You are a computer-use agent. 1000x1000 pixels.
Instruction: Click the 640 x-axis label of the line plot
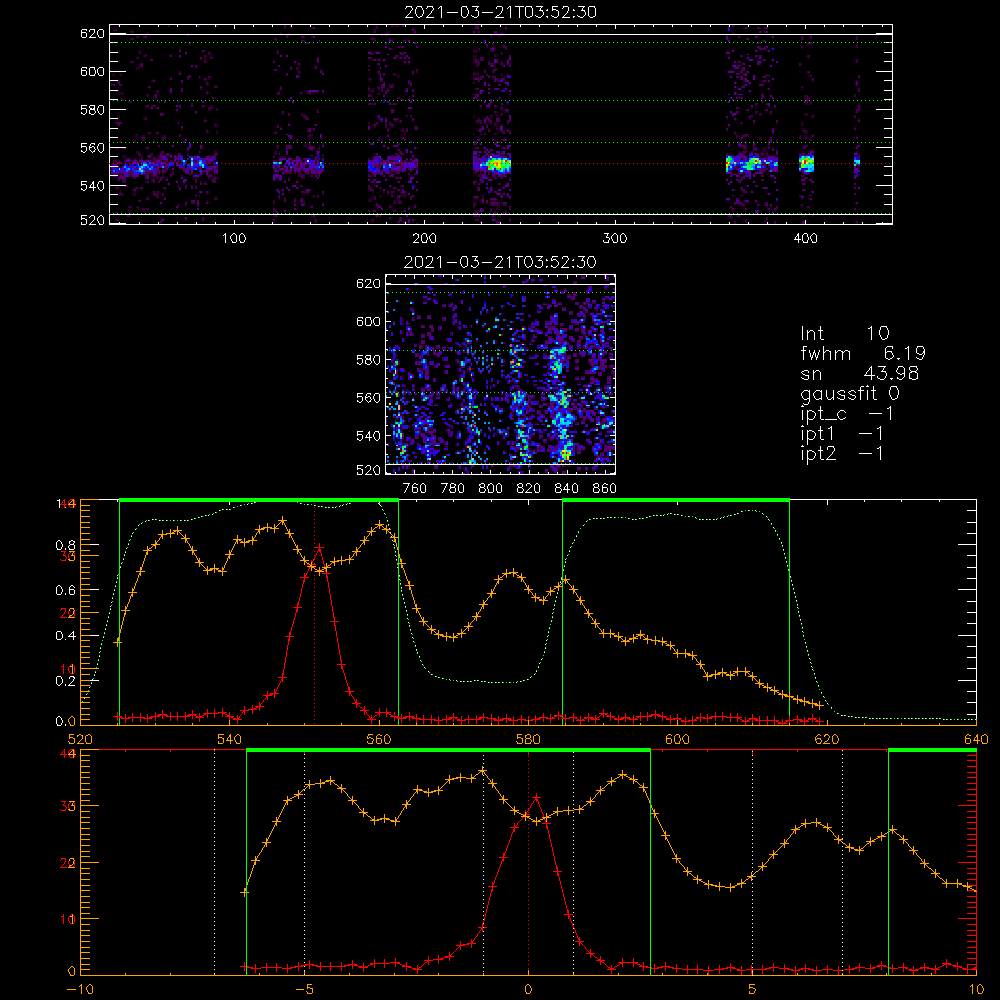976,739
